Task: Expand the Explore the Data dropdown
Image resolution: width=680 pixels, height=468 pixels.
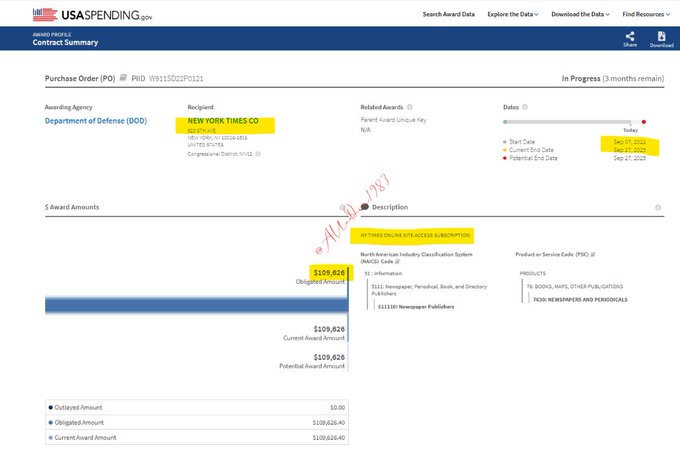Action: pyautogui.click(x=513, y=14)
